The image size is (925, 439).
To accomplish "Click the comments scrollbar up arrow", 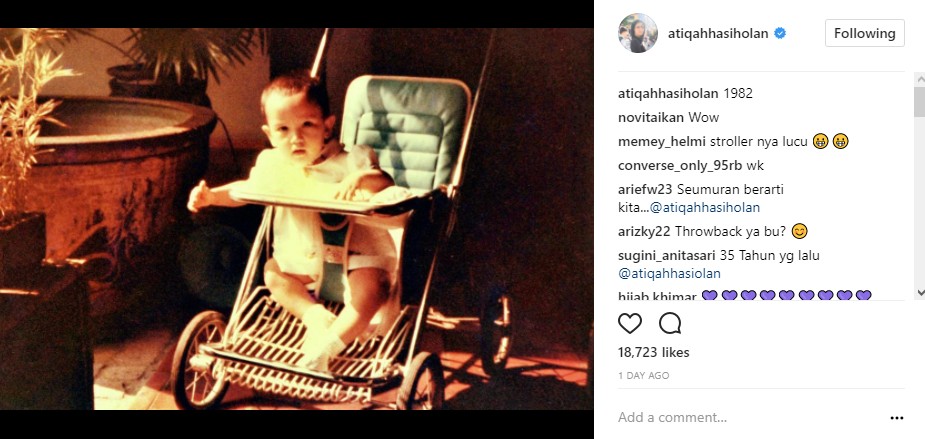I will click(x=920, y=78).
